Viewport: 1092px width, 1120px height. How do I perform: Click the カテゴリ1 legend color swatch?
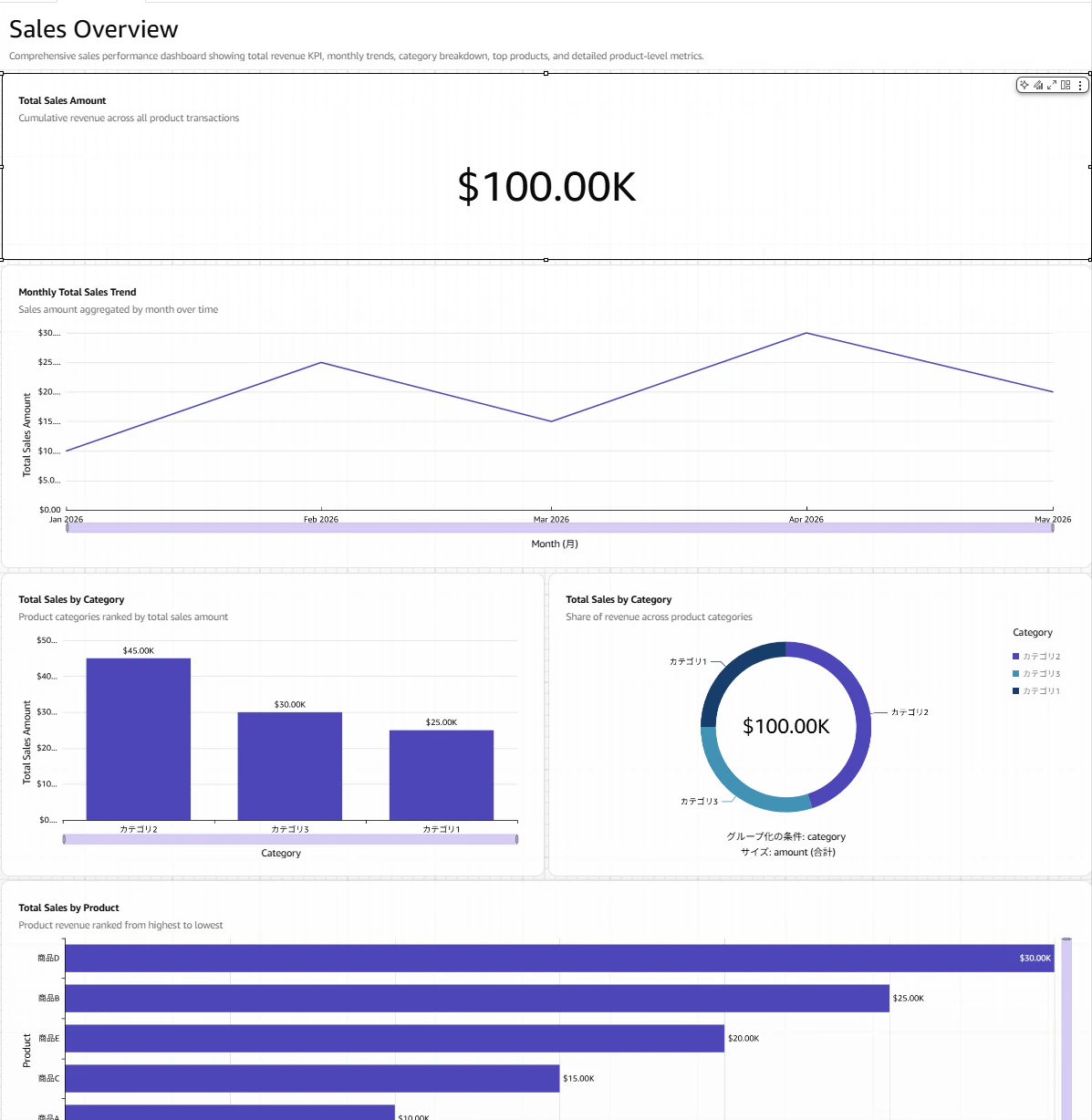pyautogui.click(x=1015, y=690)
